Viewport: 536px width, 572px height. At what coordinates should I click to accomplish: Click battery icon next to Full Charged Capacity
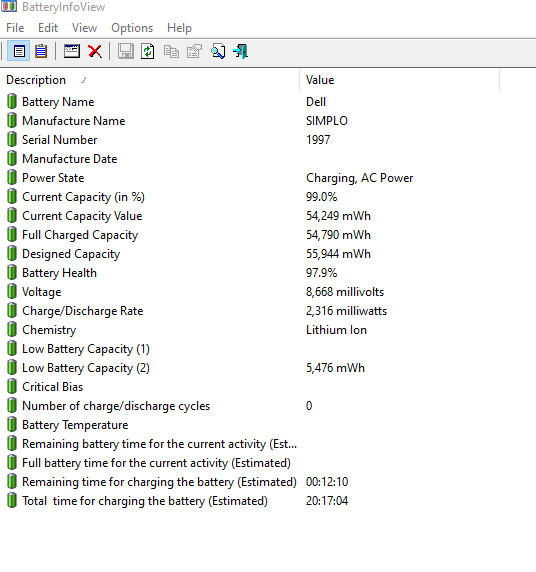(x=12, y=235)
